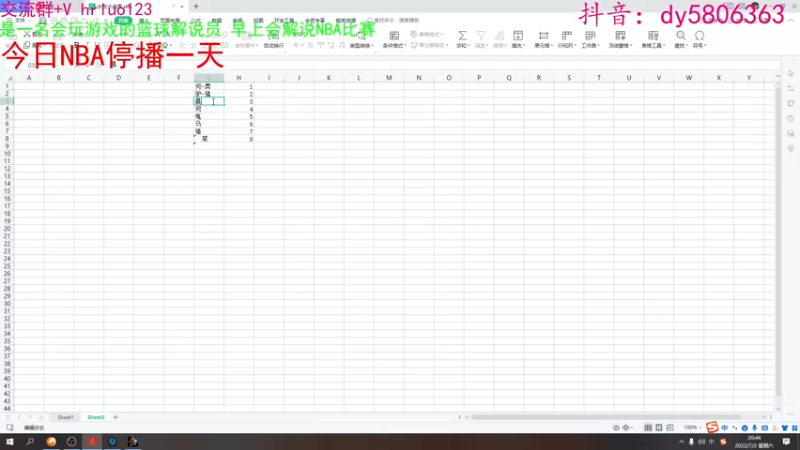Click the Sogou input method logo
Screen dimensions: 800x450
point(712,427)
